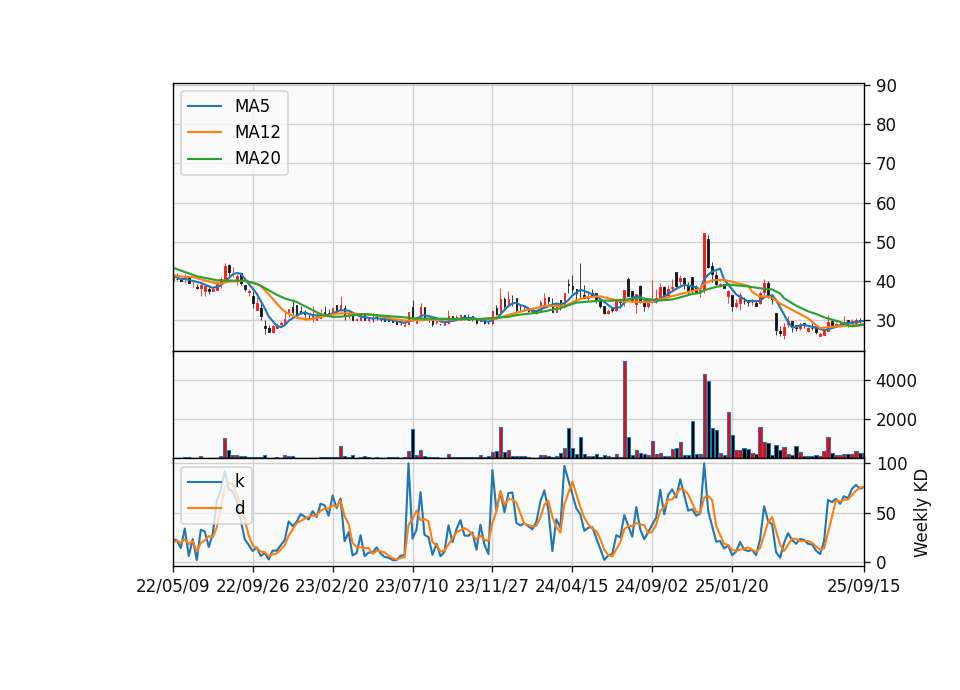The image size is (960, 690).
Task: Click the price axis value 30
Action: click(886, 321)
